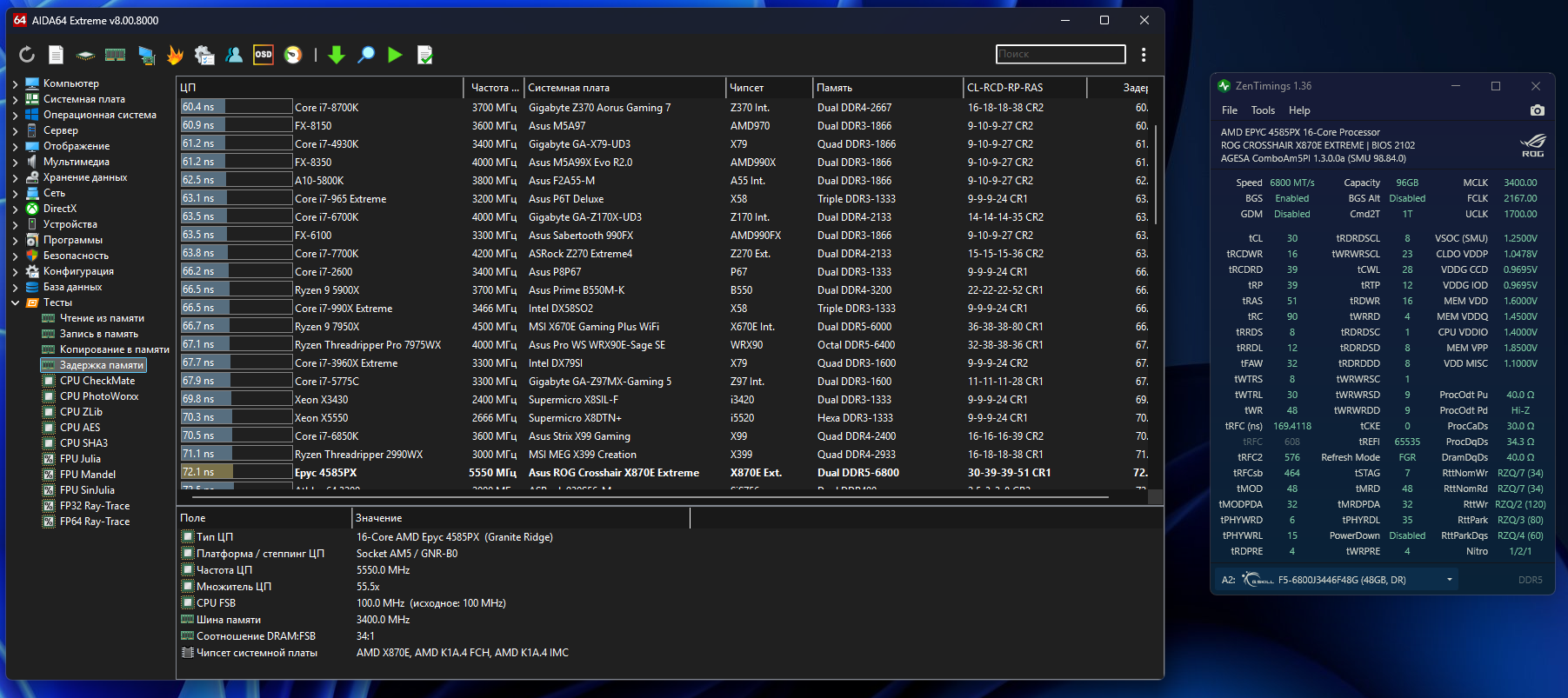Select the CPU SHA3 benchmark
The width and height of the screenshot is (1568, 698).
pos(83,443)
